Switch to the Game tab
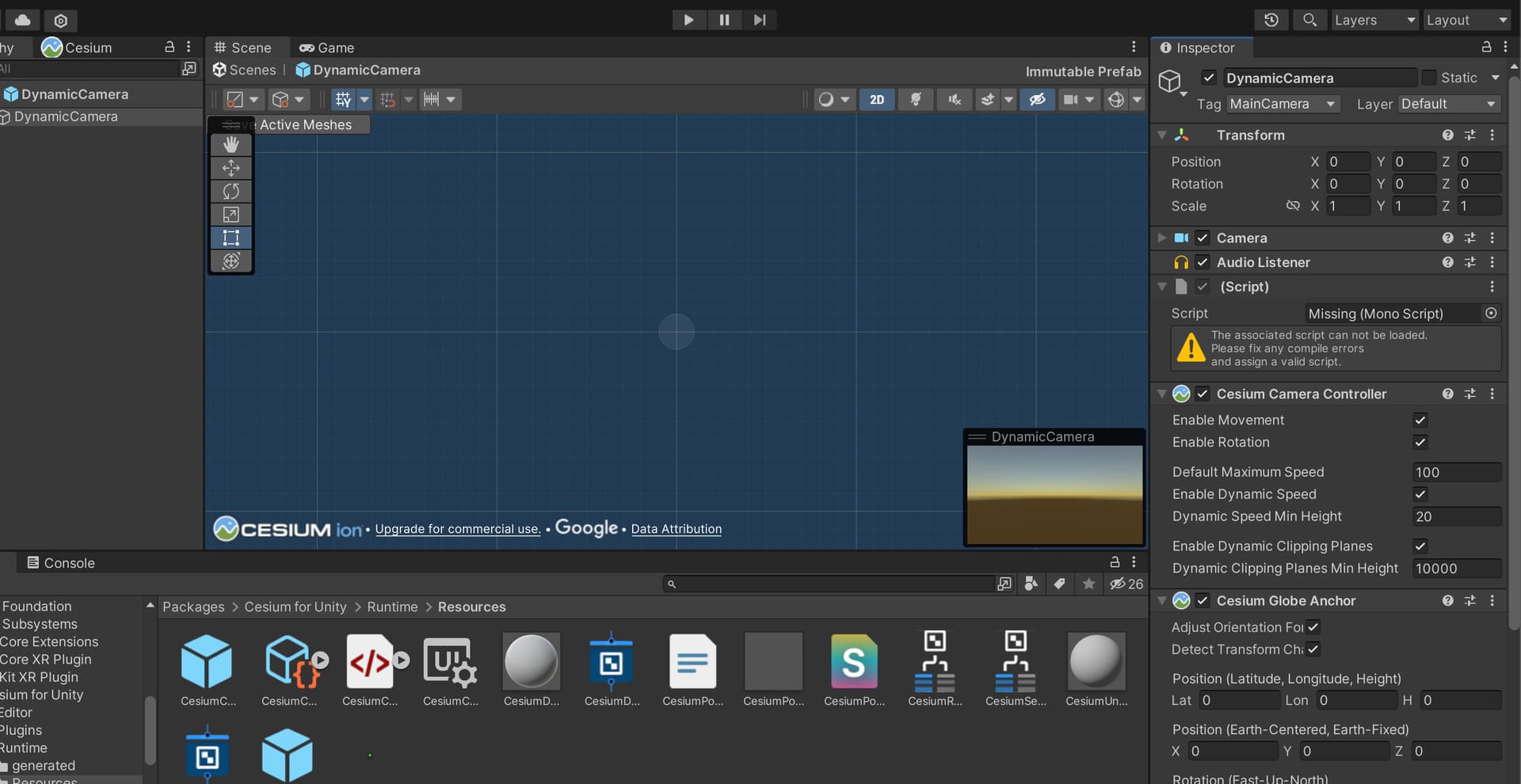 pyautogui.click(x=327, y=48)
